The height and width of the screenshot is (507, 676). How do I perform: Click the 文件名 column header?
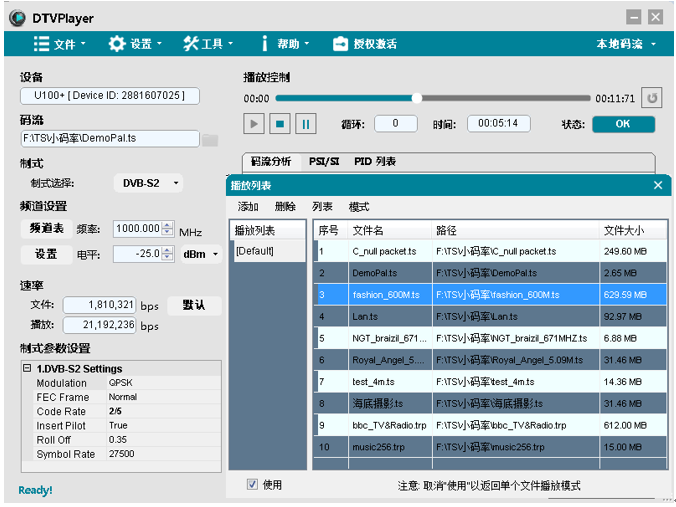coord(390,231)
